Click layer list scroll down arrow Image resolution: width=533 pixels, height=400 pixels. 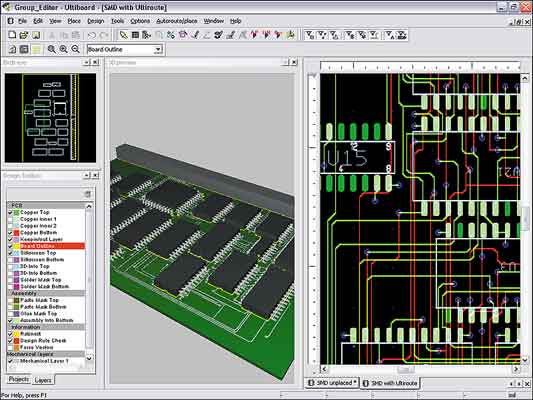pos(89,358)
